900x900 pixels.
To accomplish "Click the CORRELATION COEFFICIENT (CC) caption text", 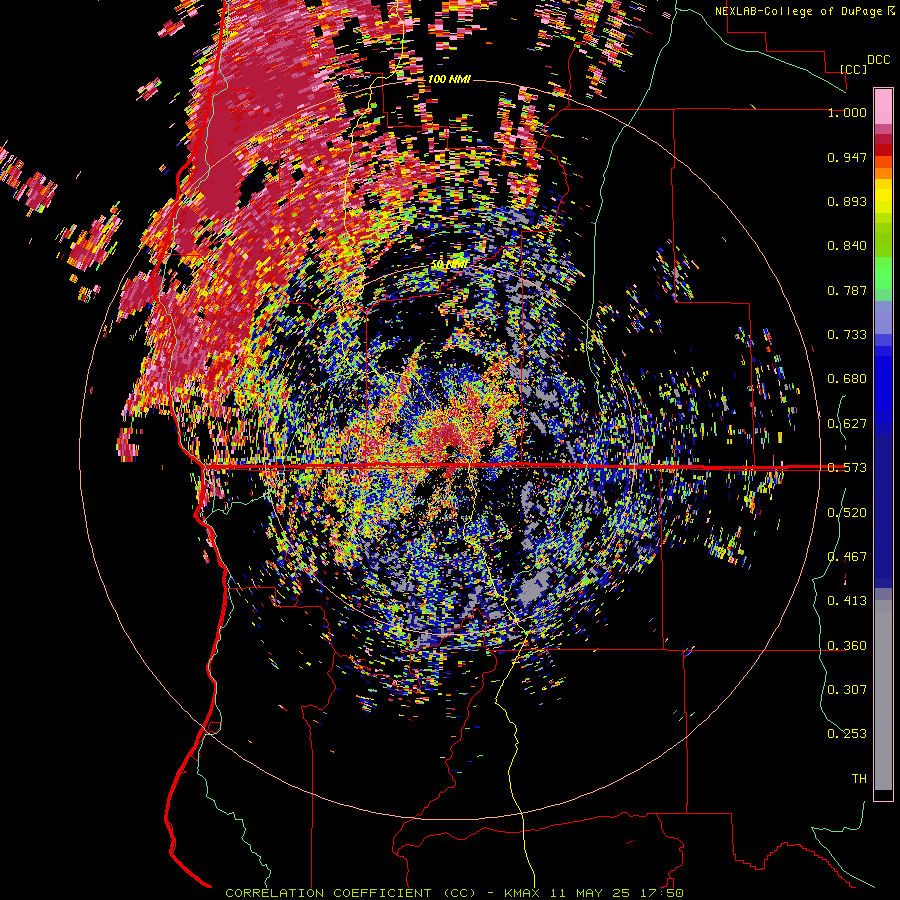I will pos(351,893).
